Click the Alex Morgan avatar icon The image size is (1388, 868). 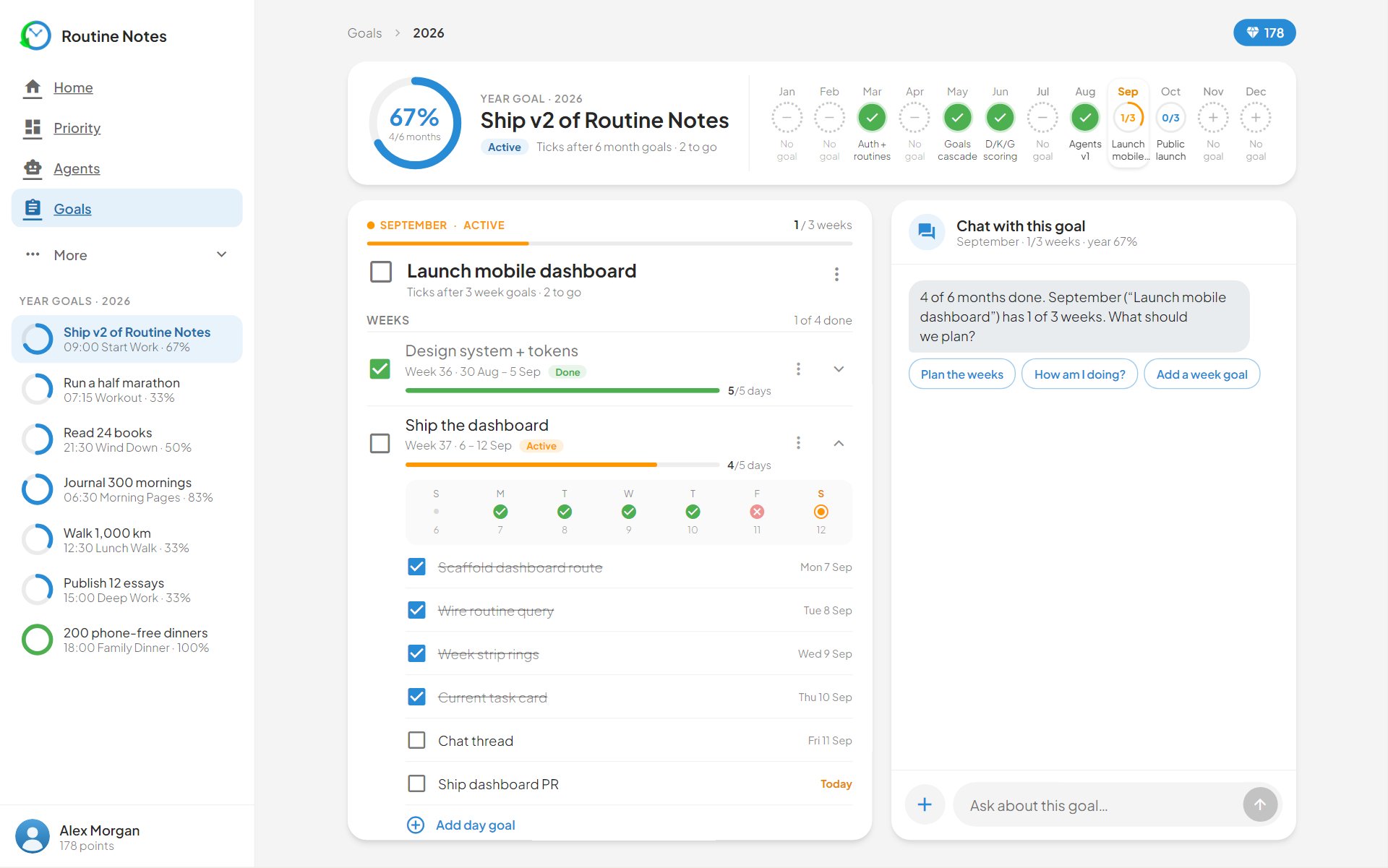(x=33, y=836)
